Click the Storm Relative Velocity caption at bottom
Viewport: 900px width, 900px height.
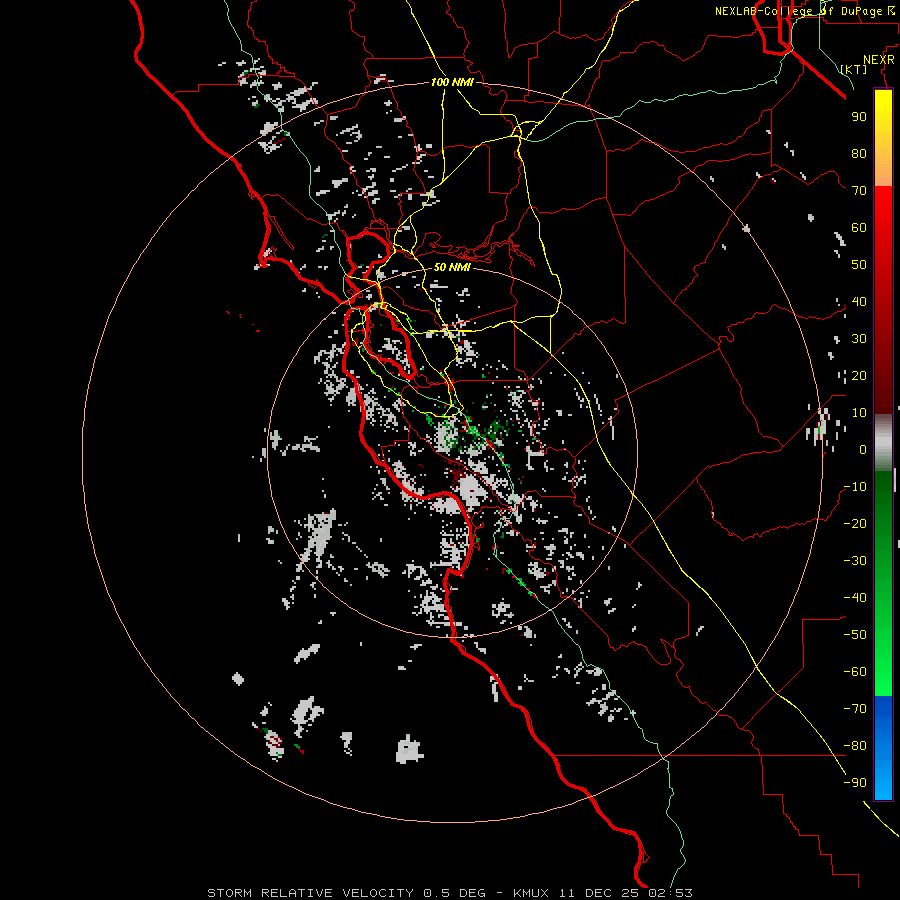click(x=449, y=893)
